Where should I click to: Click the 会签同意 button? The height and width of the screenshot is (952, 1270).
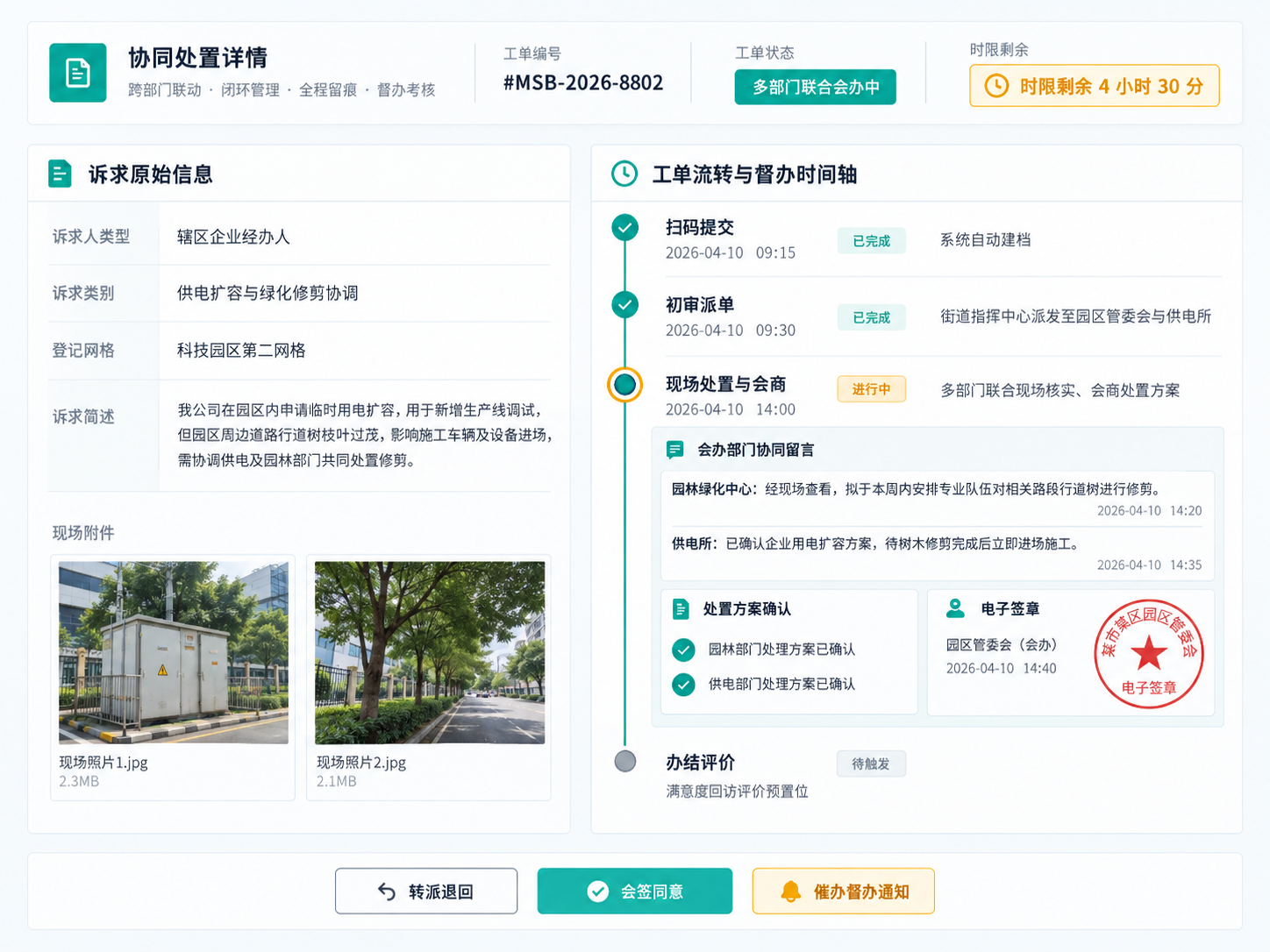pos(635,892)
